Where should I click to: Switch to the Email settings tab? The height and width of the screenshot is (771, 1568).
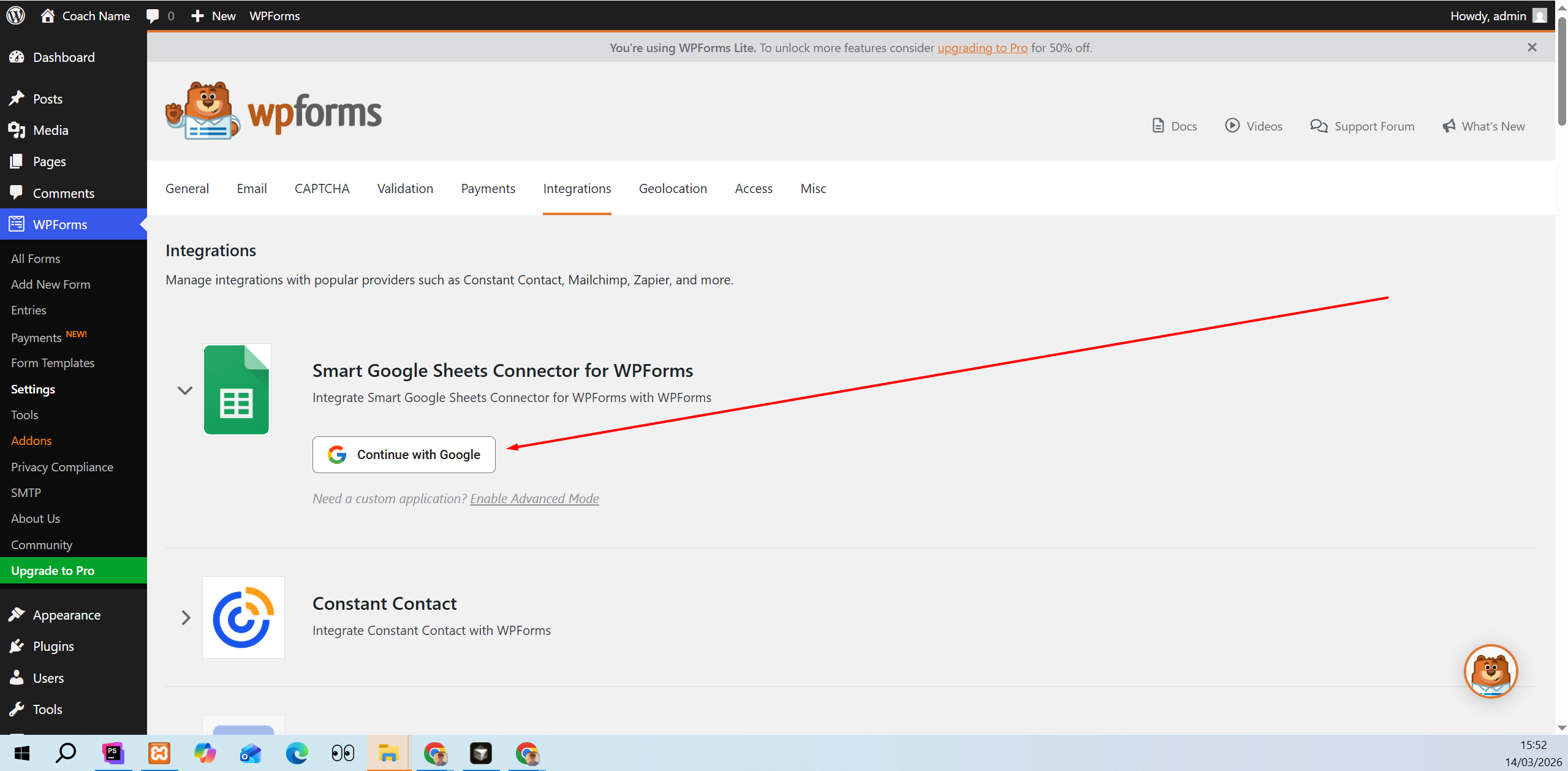coord(252,188)
